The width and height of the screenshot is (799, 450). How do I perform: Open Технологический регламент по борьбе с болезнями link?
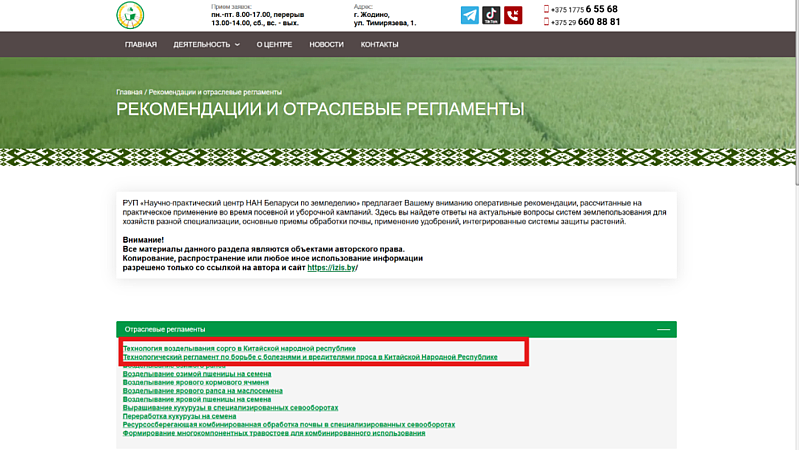point(309,357)
